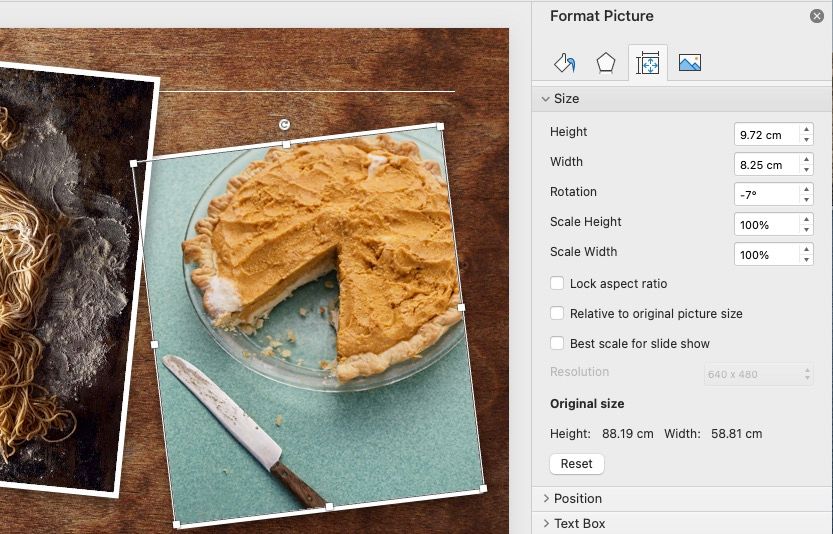Click the top-left corner handle of pie picture

133,164
